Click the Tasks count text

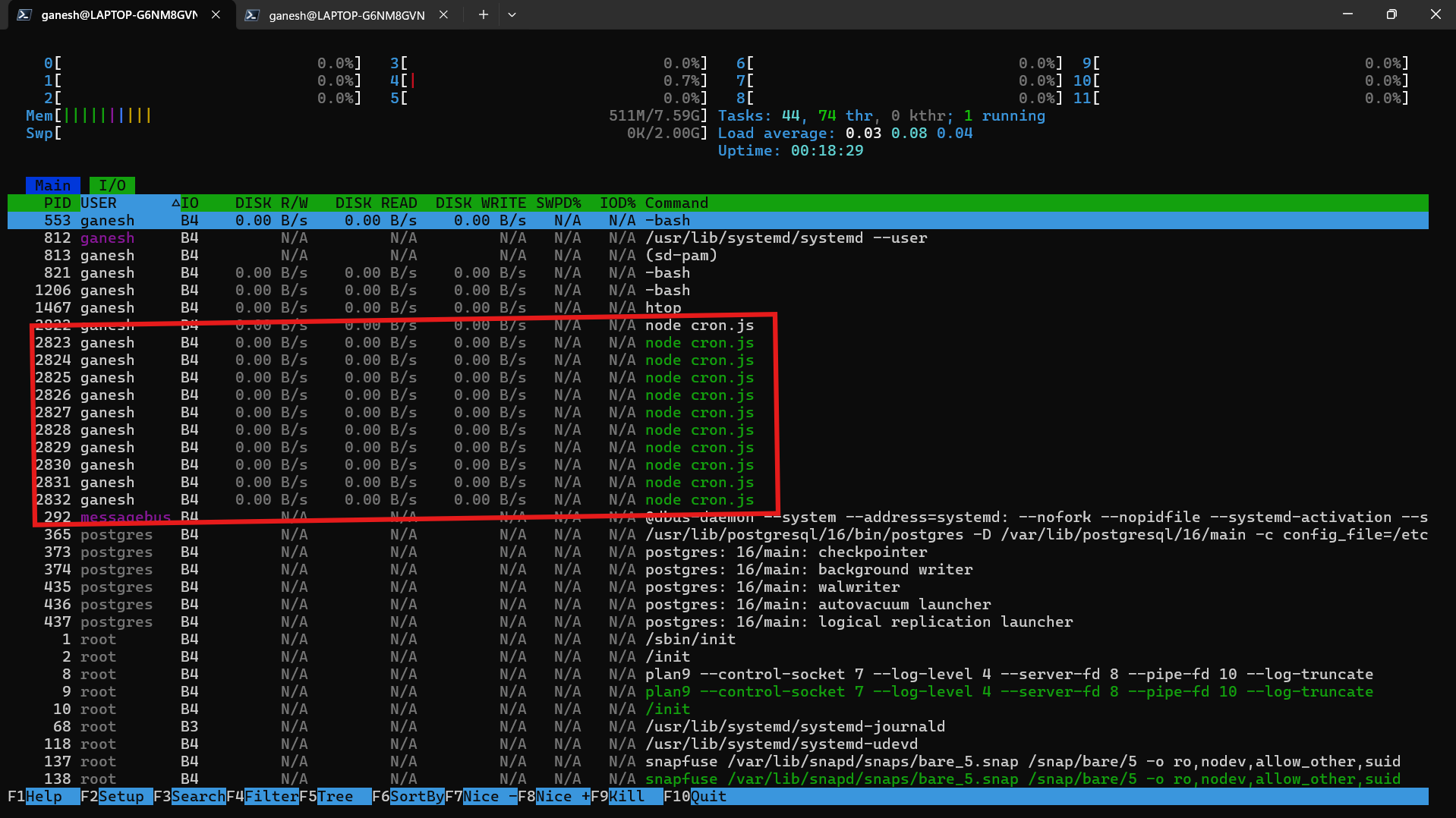[x=881, y=115]
